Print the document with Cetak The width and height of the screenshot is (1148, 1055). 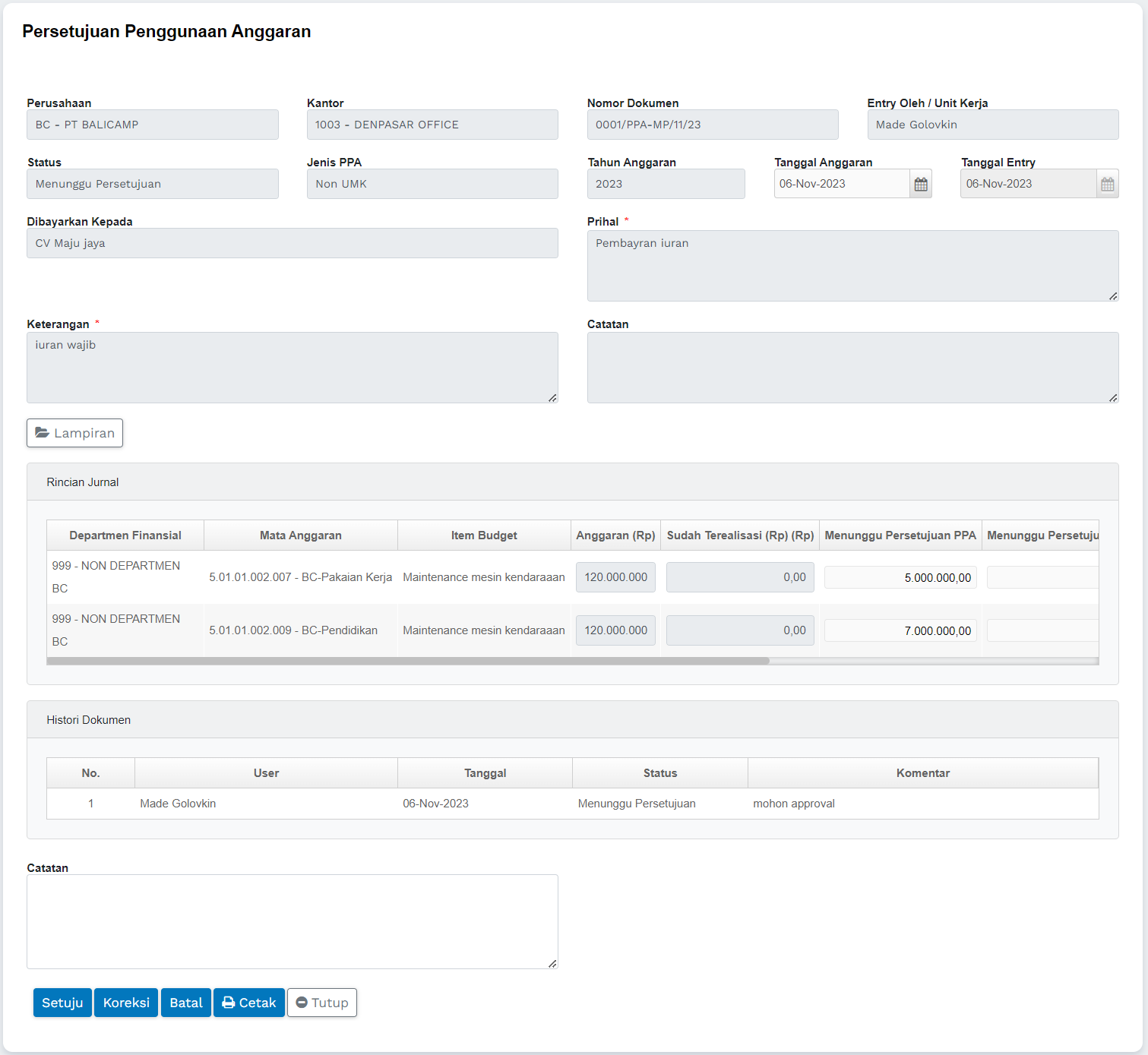coord(248,1003)
